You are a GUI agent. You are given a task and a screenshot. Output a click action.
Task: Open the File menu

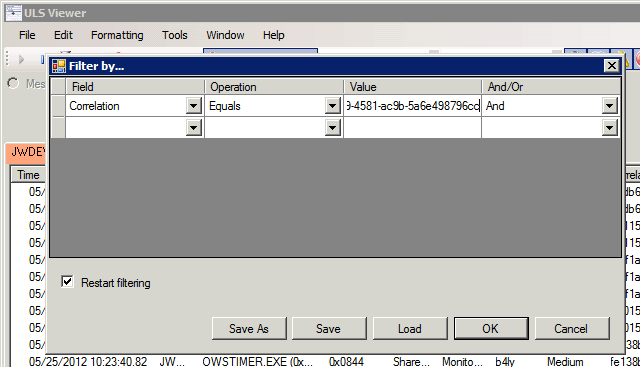click(x=27, y=35)
